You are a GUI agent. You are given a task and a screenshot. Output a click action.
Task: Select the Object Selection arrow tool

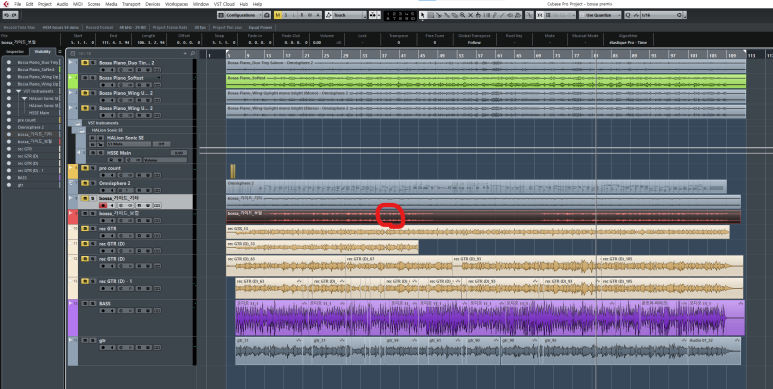pyautogui.click(x=422, y=15)
